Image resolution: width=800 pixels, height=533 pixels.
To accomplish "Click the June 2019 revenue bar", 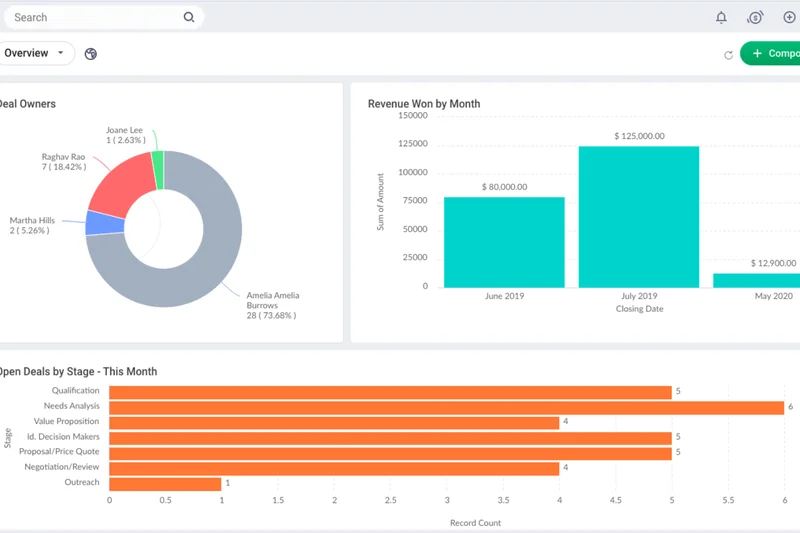I will tap(504, 242).
